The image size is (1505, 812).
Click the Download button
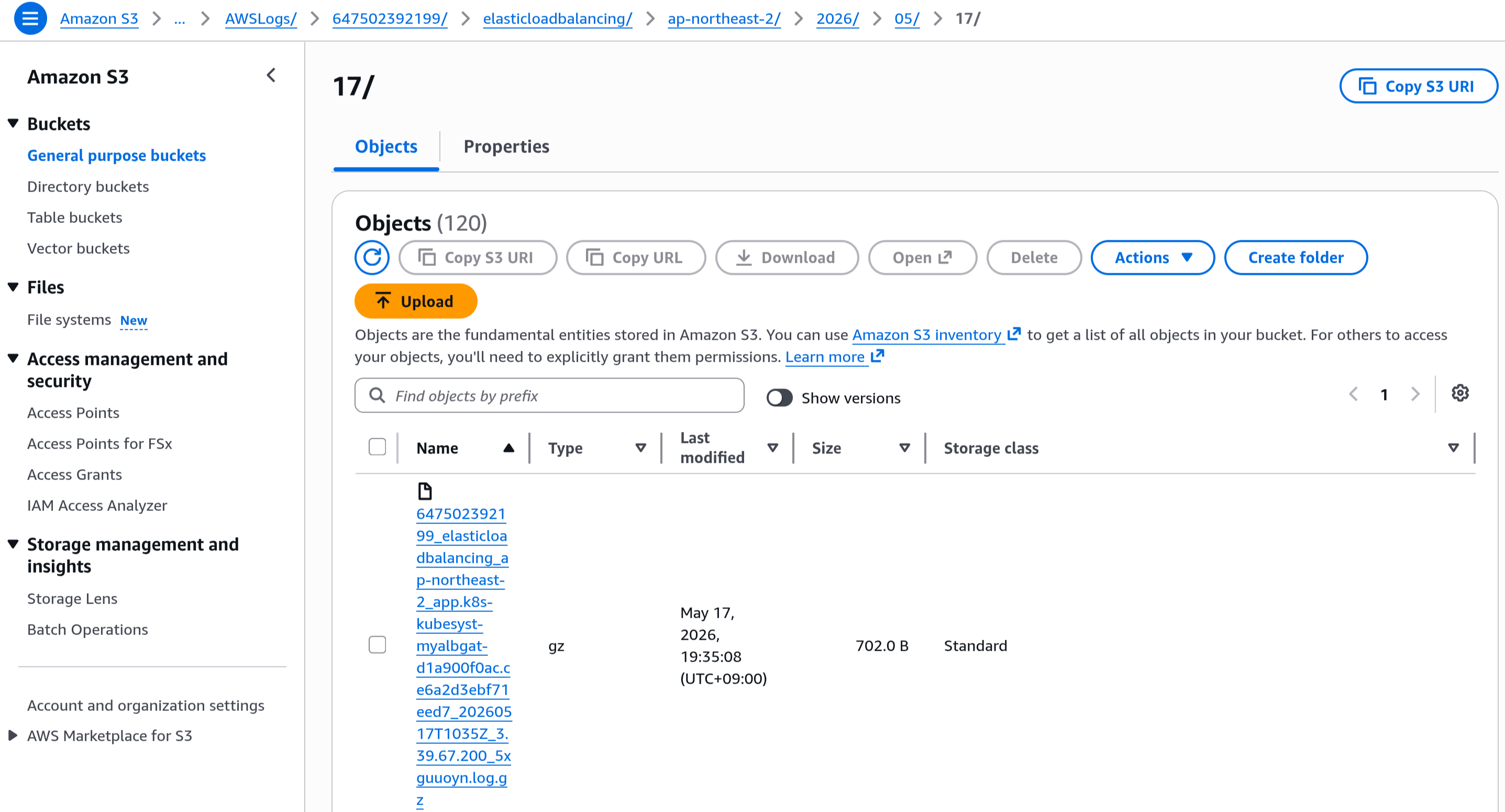point(787,258)
